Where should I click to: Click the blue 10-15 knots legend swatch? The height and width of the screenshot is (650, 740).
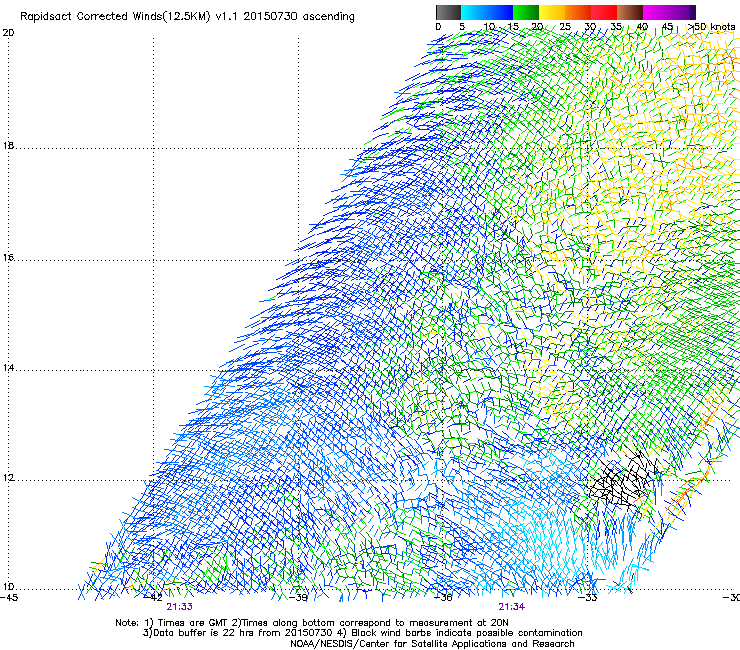(500, 13)
